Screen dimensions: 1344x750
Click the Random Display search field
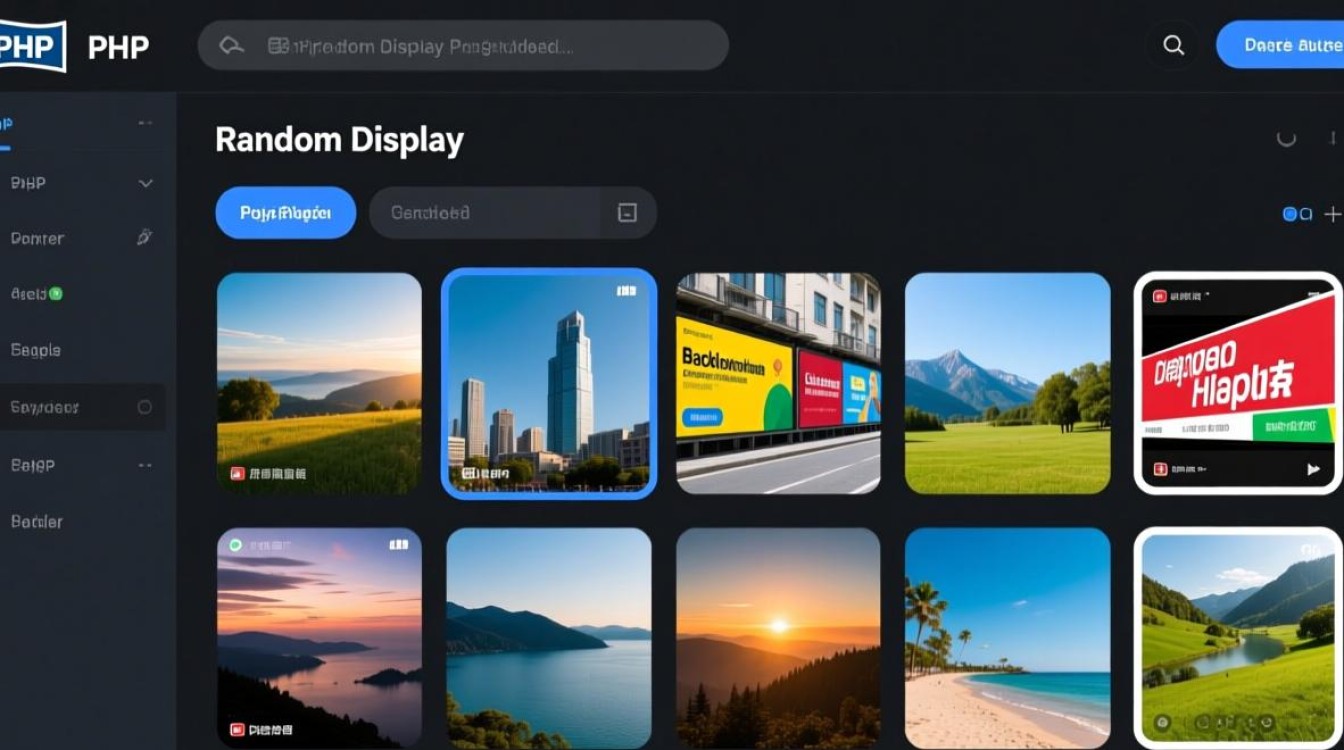click(x=462, y=46)
